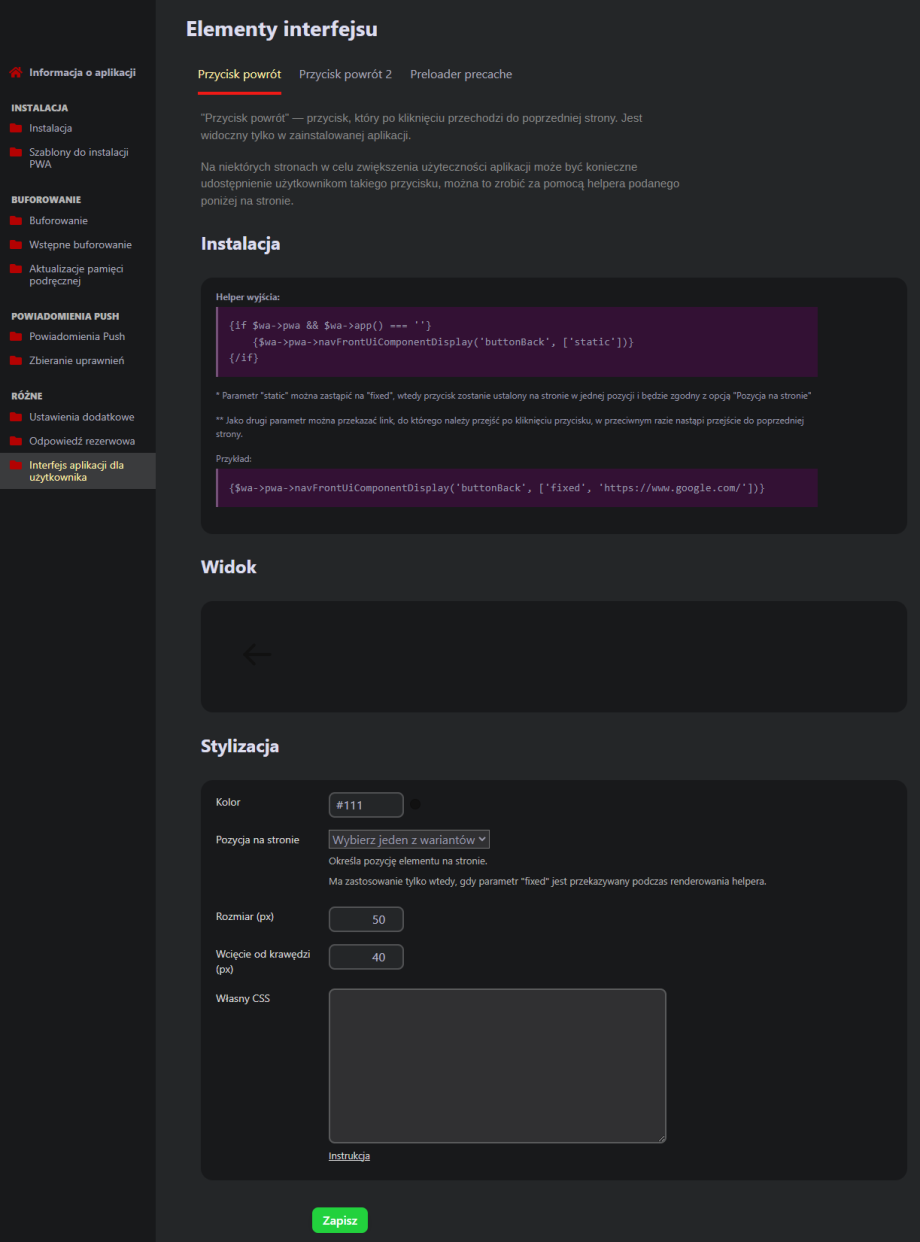Screen dimensions: 920x1242
Task: Open Odpowiedź rezerwowa in the sidebar
Action: (82, 441)
